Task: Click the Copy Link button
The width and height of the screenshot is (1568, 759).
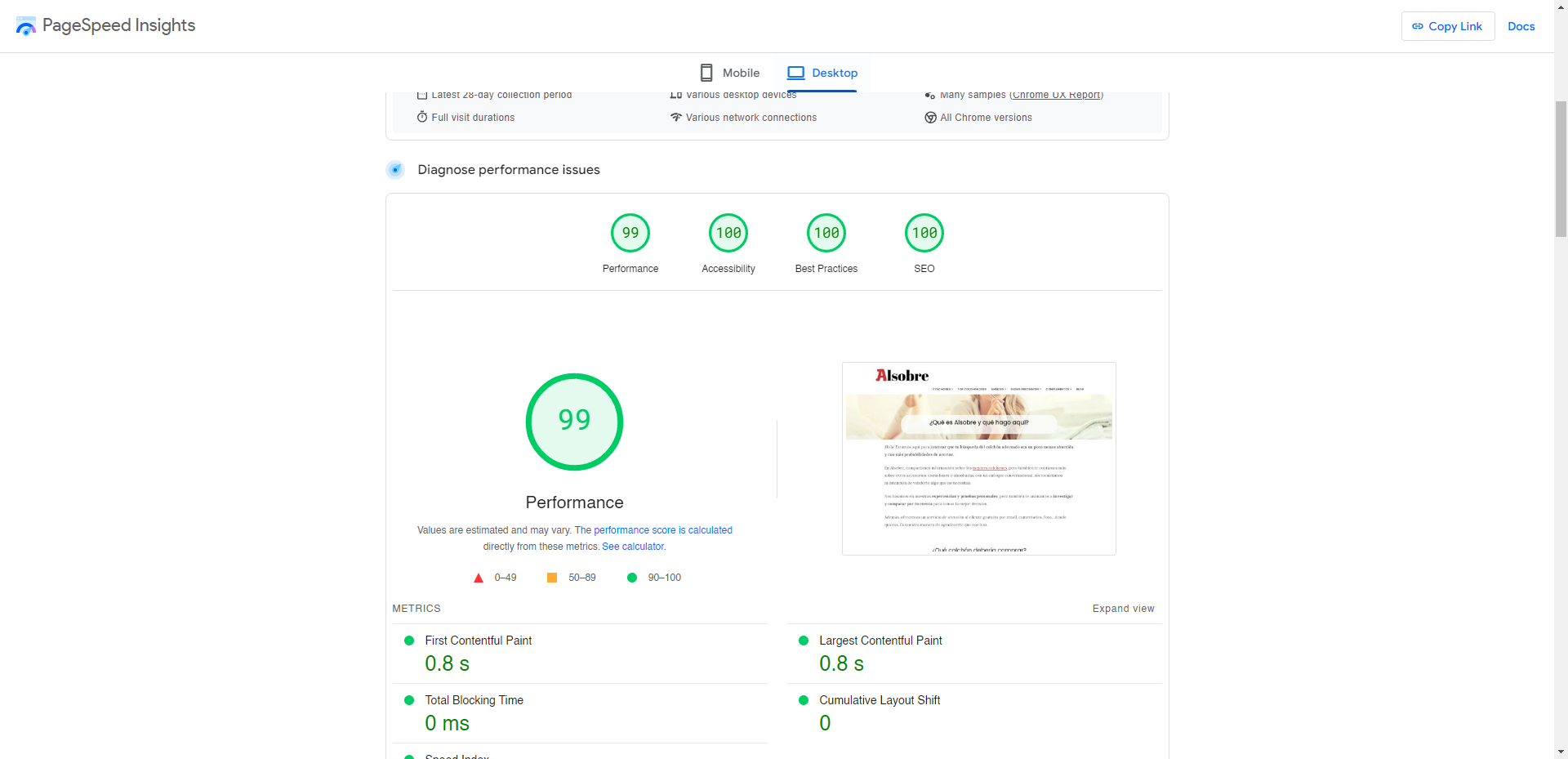Action: [x=1448, y=26]
